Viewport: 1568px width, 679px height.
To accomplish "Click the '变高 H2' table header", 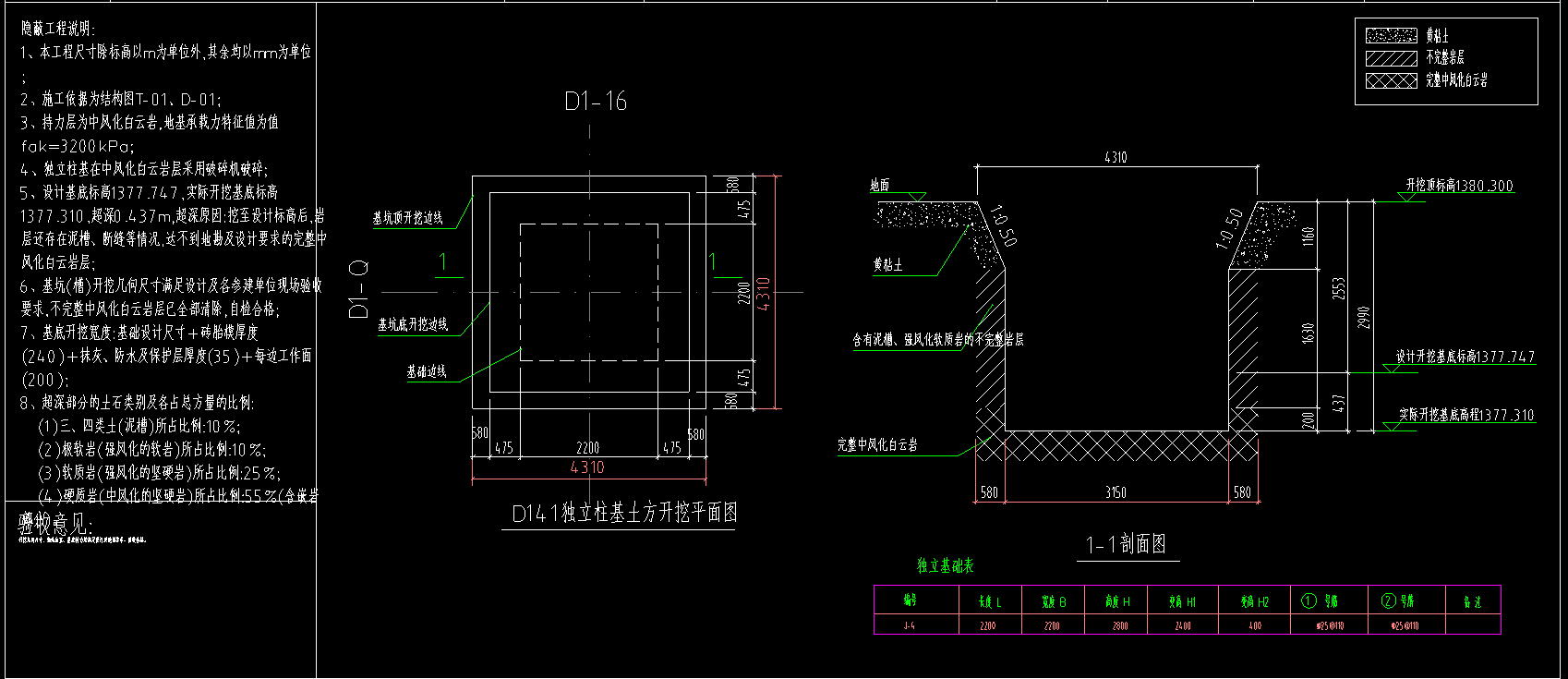I will tap(1255, 601).
